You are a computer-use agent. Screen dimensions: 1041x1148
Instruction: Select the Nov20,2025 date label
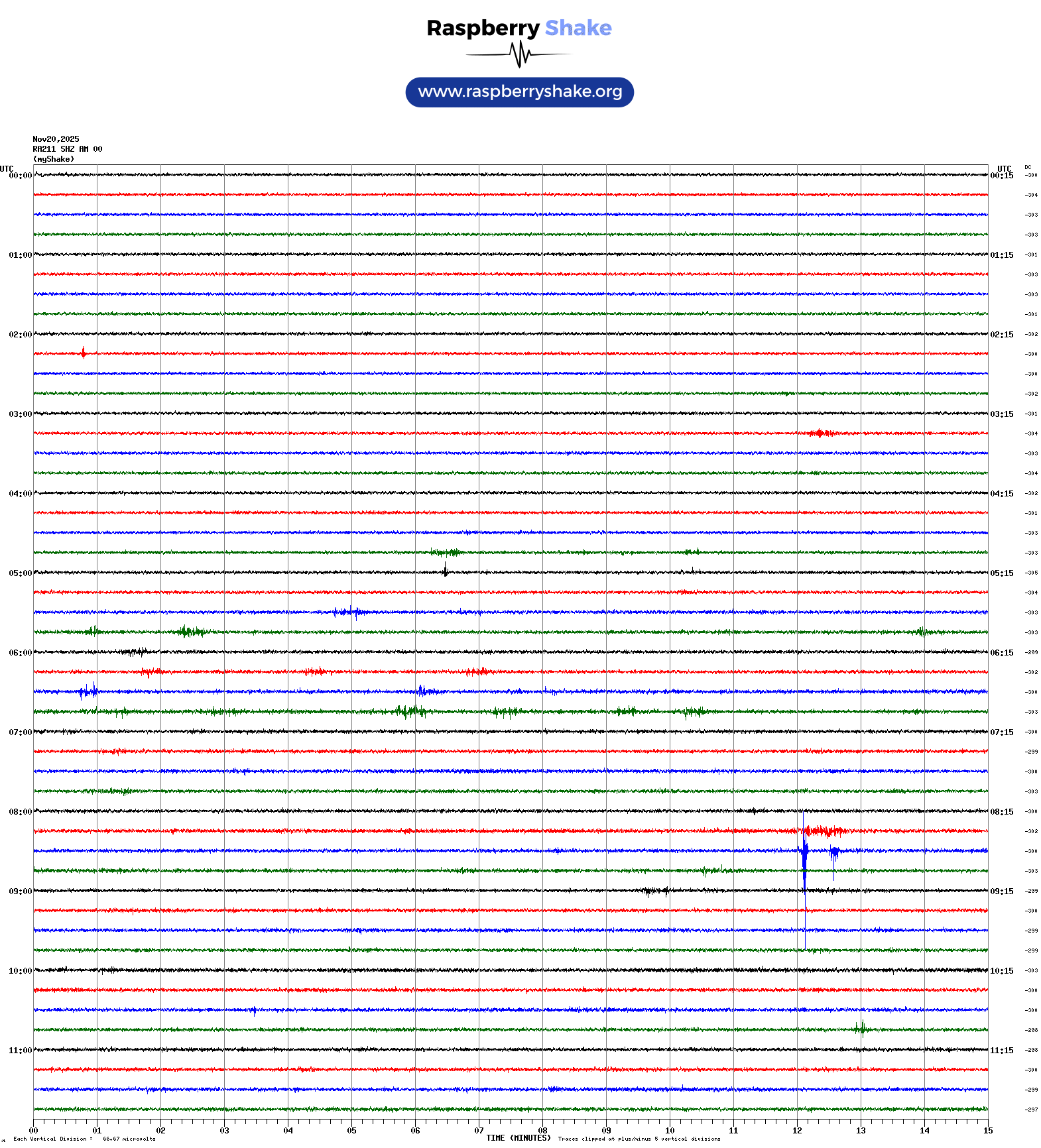pos(56,139)
